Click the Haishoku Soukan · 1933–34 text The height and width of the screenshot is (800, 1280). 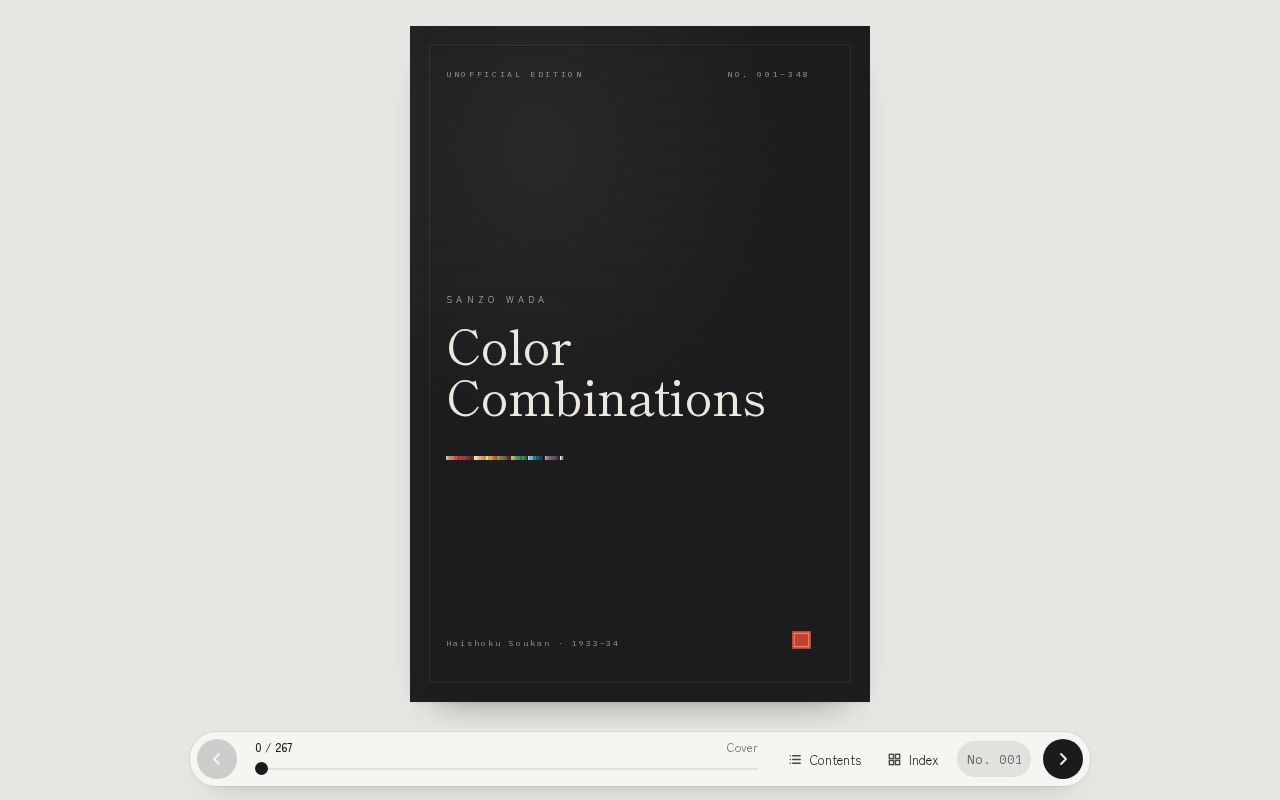532,643
